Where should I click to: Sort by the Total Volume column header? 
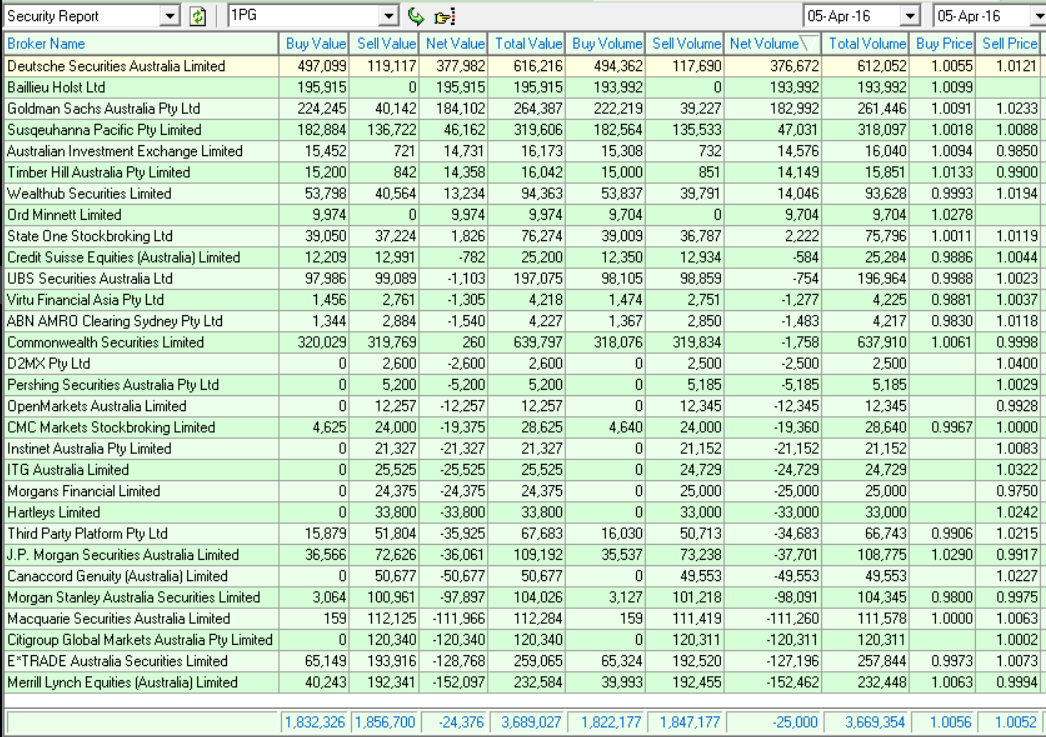(x=866, y=44)
